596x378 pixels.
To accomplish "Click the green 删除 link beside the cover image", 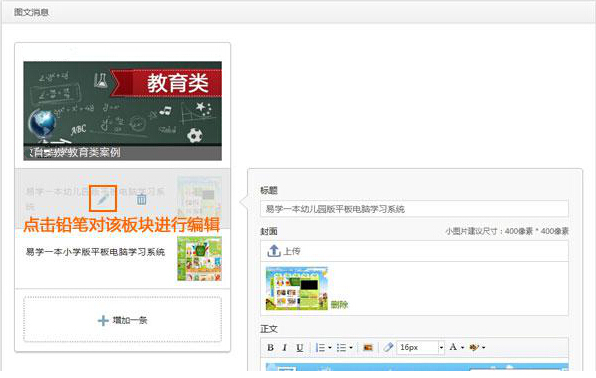I will tap(339, 304).
